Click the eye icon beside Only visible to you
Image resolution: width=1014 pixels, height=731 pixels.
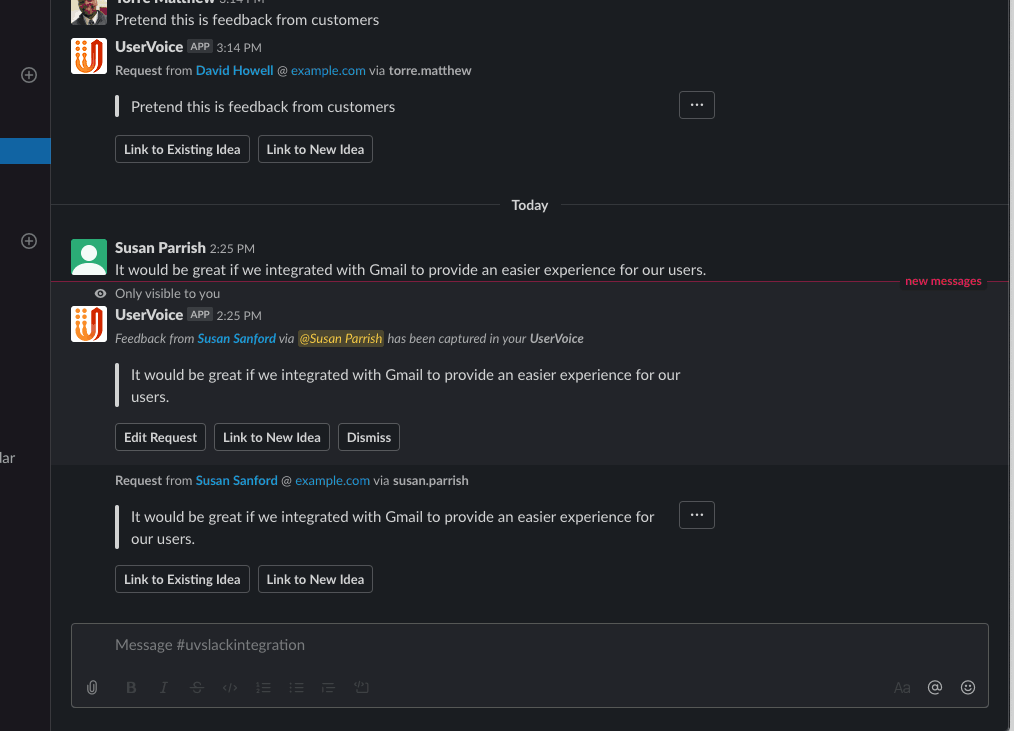[x=100, y=294]
